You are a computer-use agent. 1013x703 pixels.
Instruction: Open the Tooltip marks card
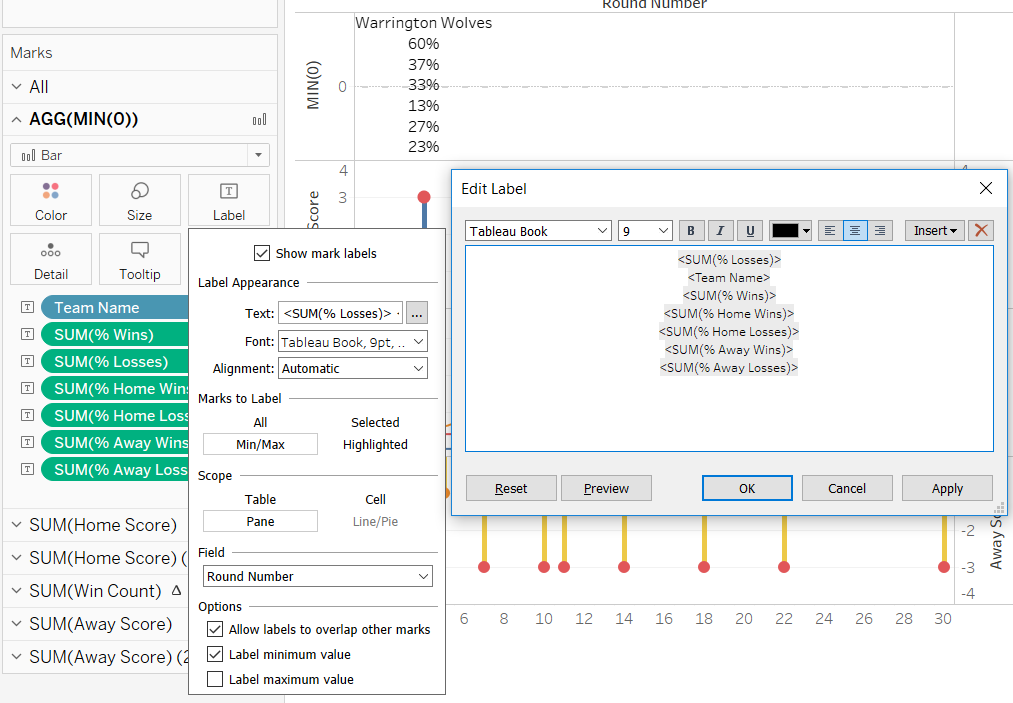click(x=140, y=259)
